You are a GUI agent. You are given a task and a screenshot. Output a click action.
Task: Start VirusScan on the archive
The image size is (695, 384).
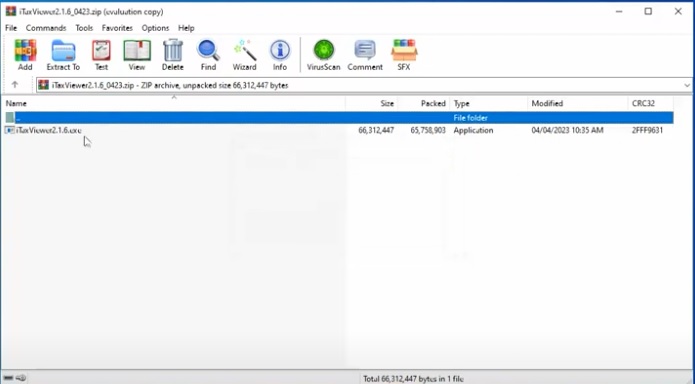(x=324, y=55)
